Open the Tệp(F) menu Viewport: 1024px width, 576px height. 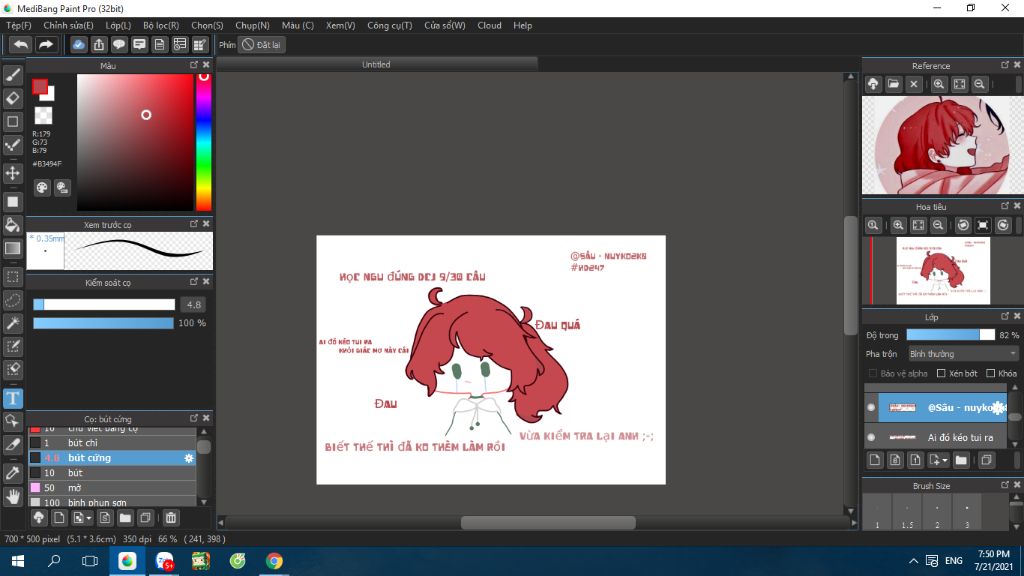pyautogui.click(x=18, y=25)
